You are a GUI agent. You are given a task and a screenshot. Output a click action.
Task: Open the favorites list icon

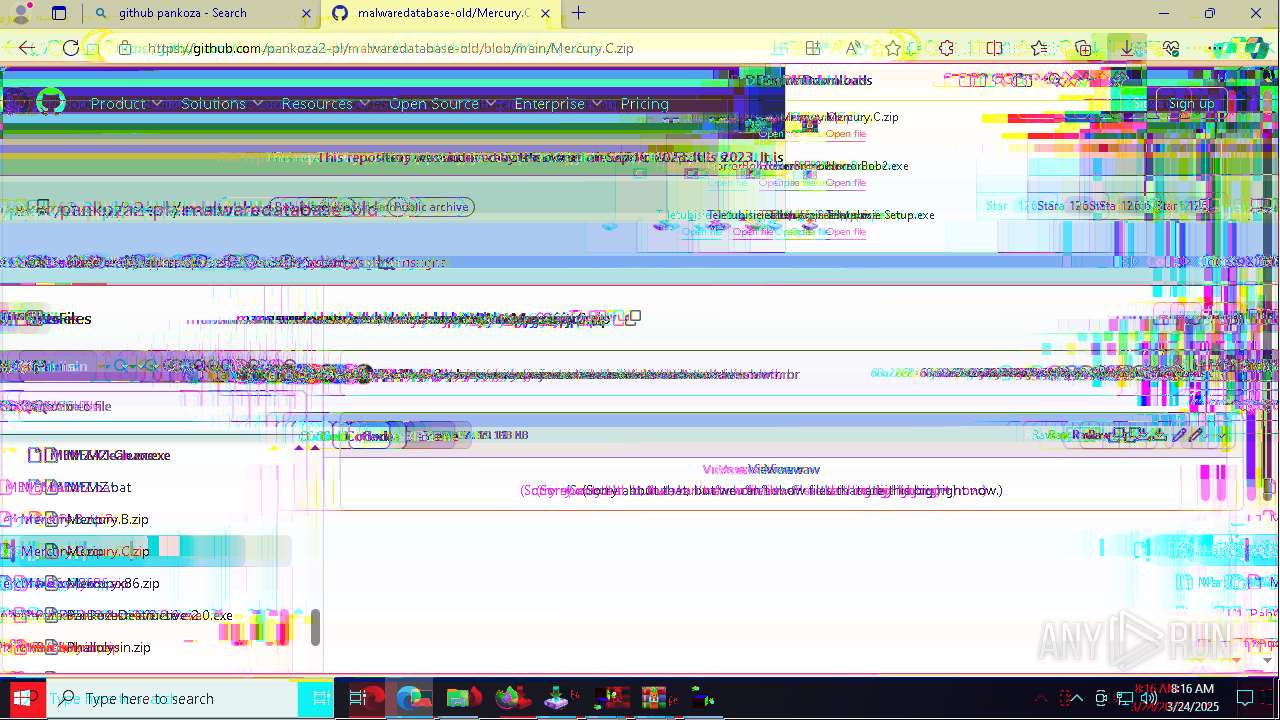[x=1039, y=48]
